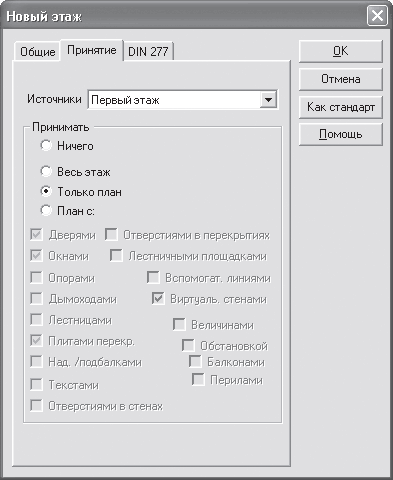This screenshot has width=393, height=480.
Task: Toggle the Дверями checkbox
Action: pos(36,235)
